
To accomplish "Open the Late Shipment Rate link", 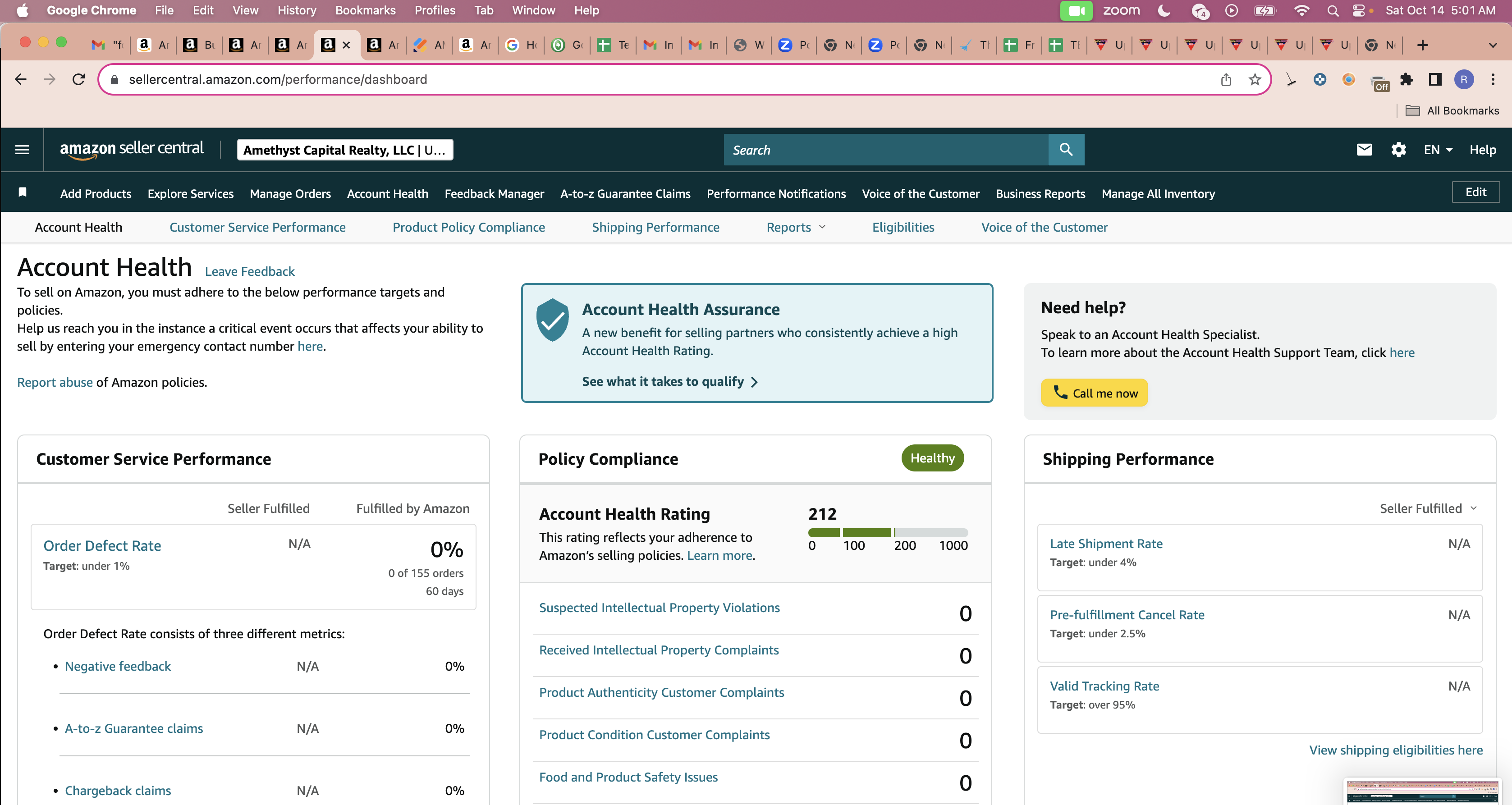I will [x=1106, y=543].
